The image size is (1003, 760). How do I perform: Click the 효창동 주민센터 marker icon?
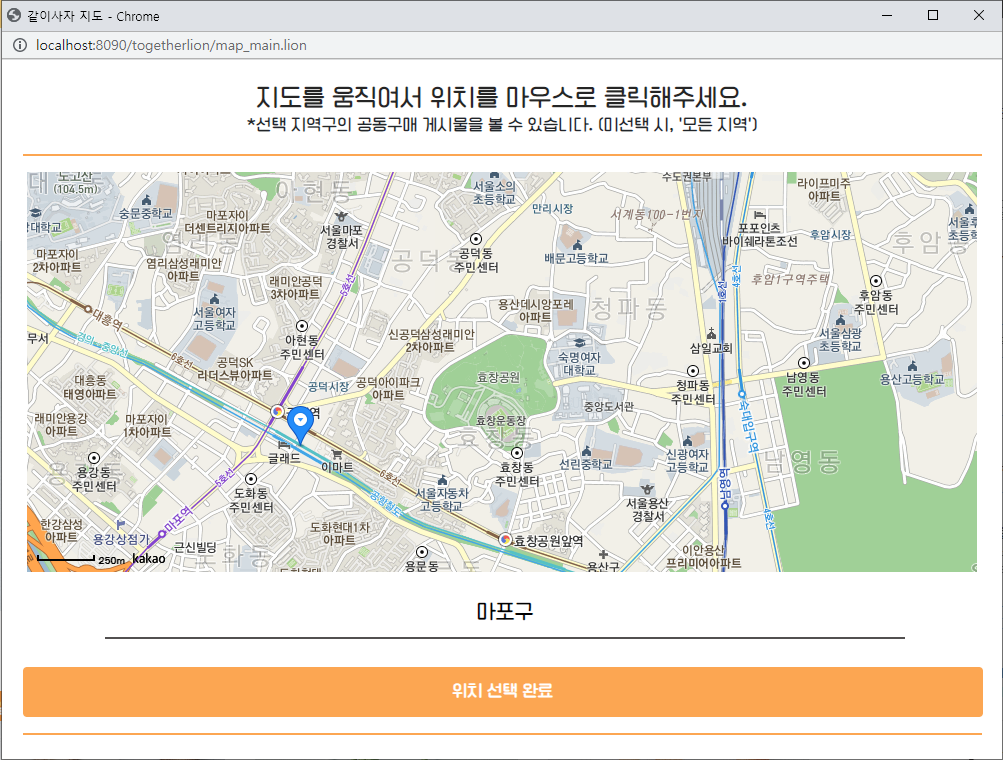point(517,453)
